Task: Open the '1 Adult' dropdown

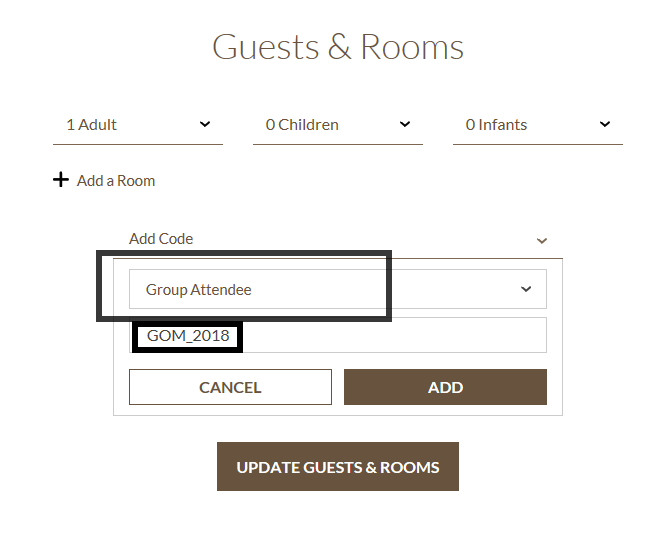Action: tap(137, 125)
